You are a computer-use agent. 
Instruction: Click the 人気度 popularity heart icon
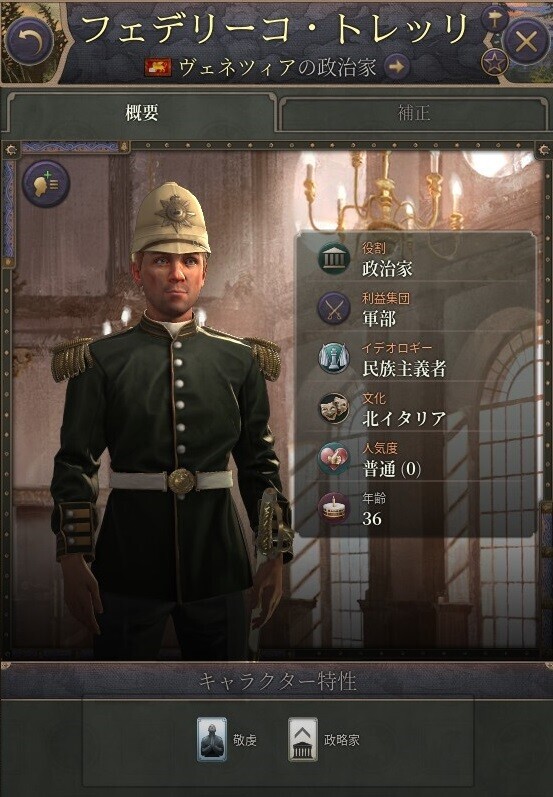coord(334,458)
